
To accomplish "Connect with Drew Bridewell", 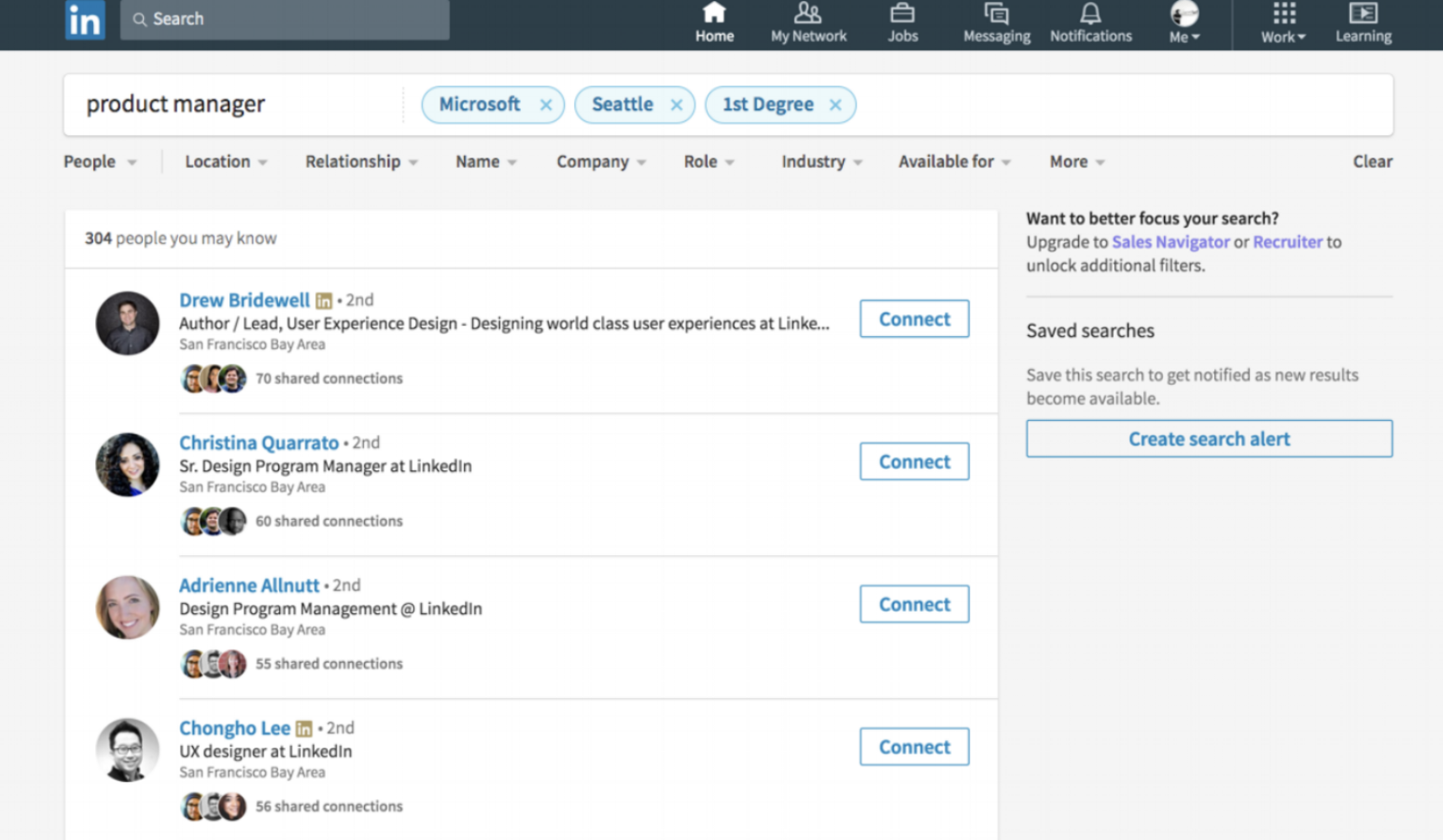I will click(x=914, y=319).
